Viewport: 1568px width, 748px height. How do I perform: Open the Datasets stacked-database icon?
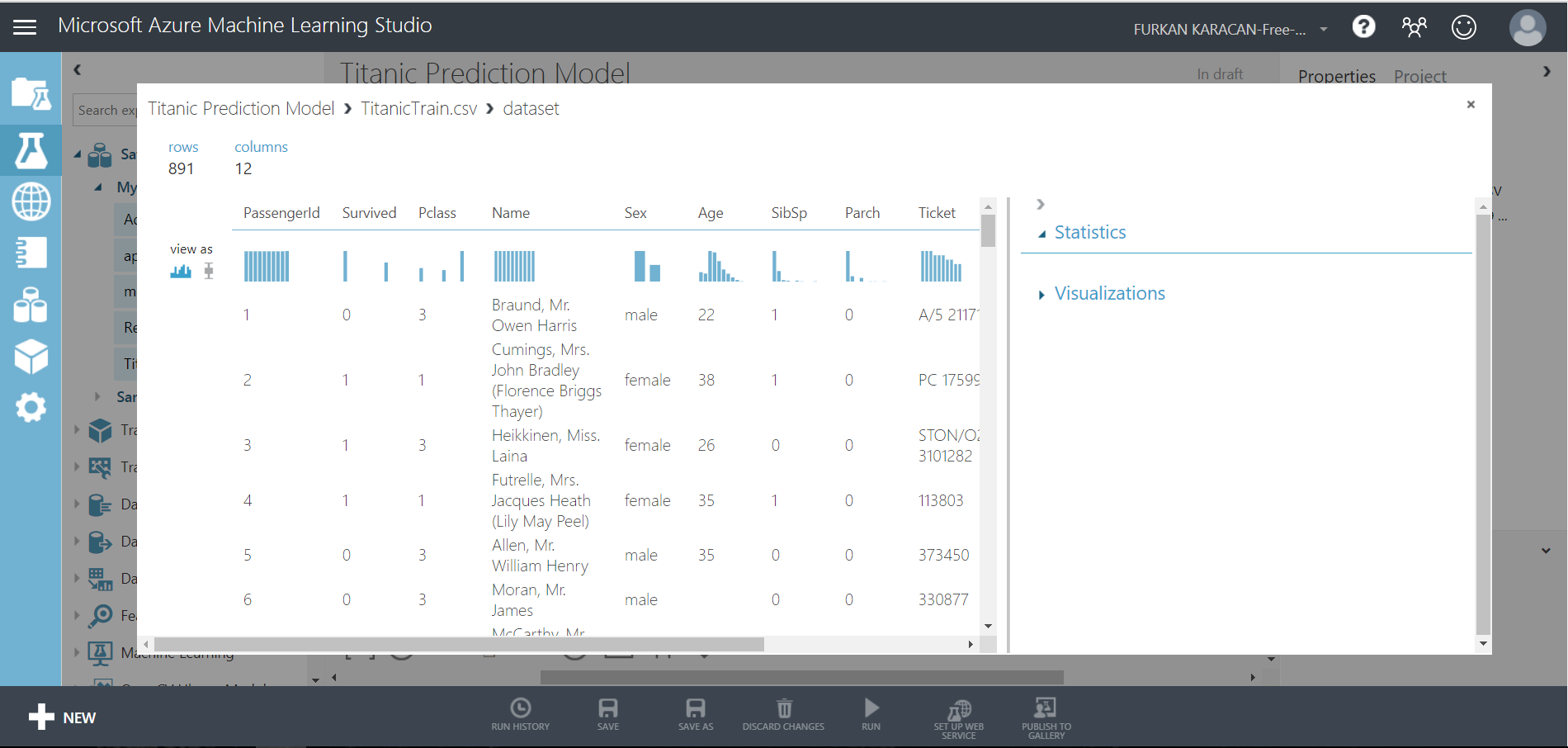(x=31, y=304)
